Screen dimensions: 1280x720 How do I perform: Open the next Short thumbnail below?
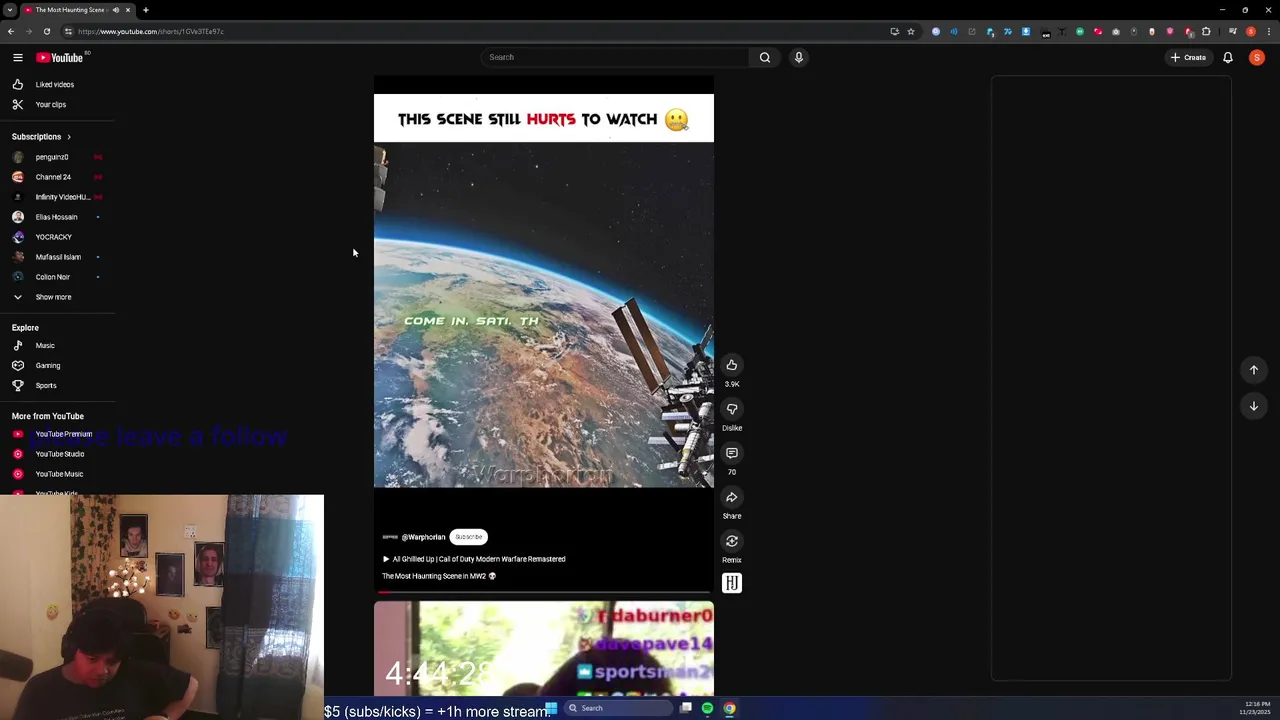pos(544,648)
